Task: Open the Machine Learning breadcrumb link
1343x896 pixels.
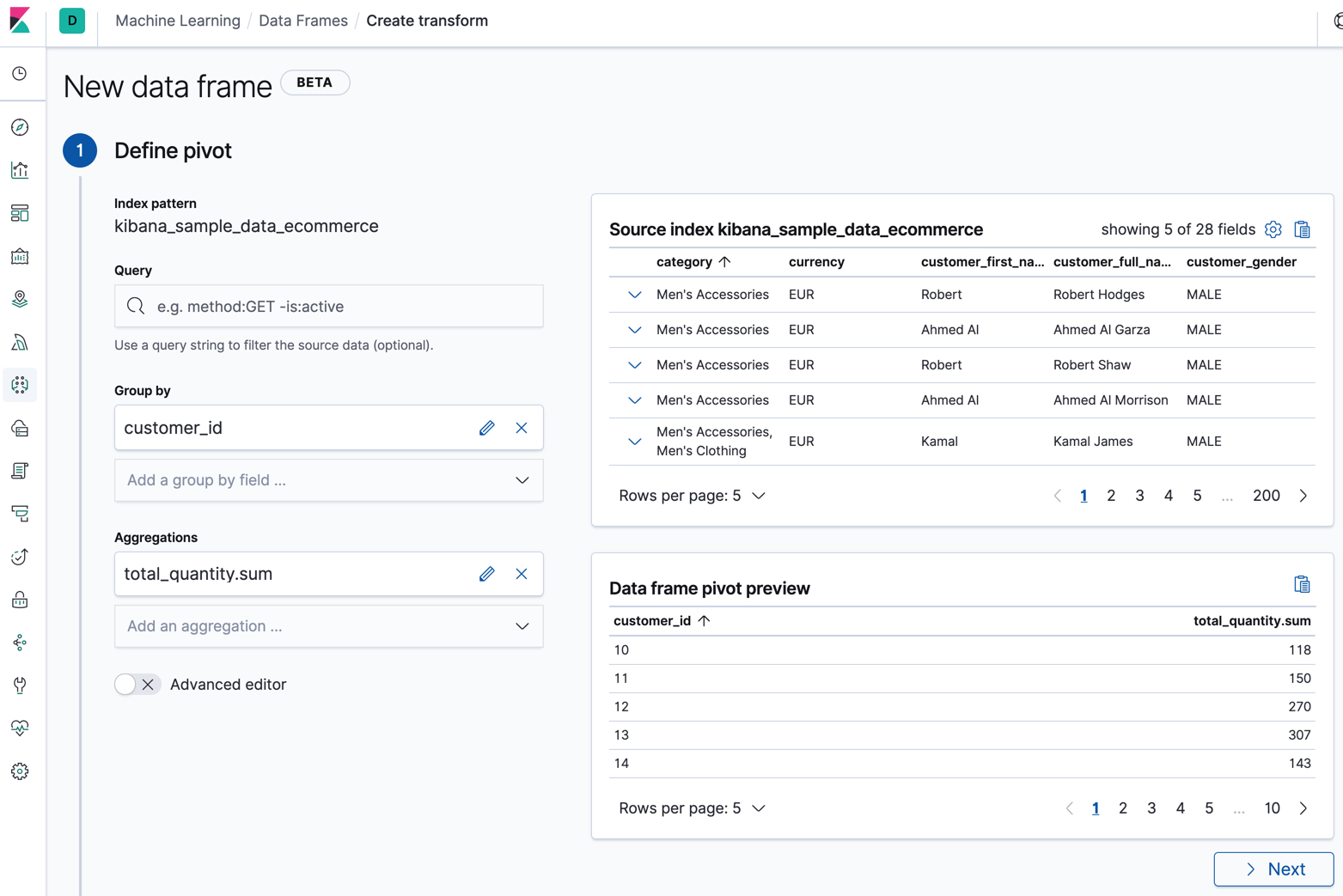Action: pyautogui.click(x=177, y=21)
